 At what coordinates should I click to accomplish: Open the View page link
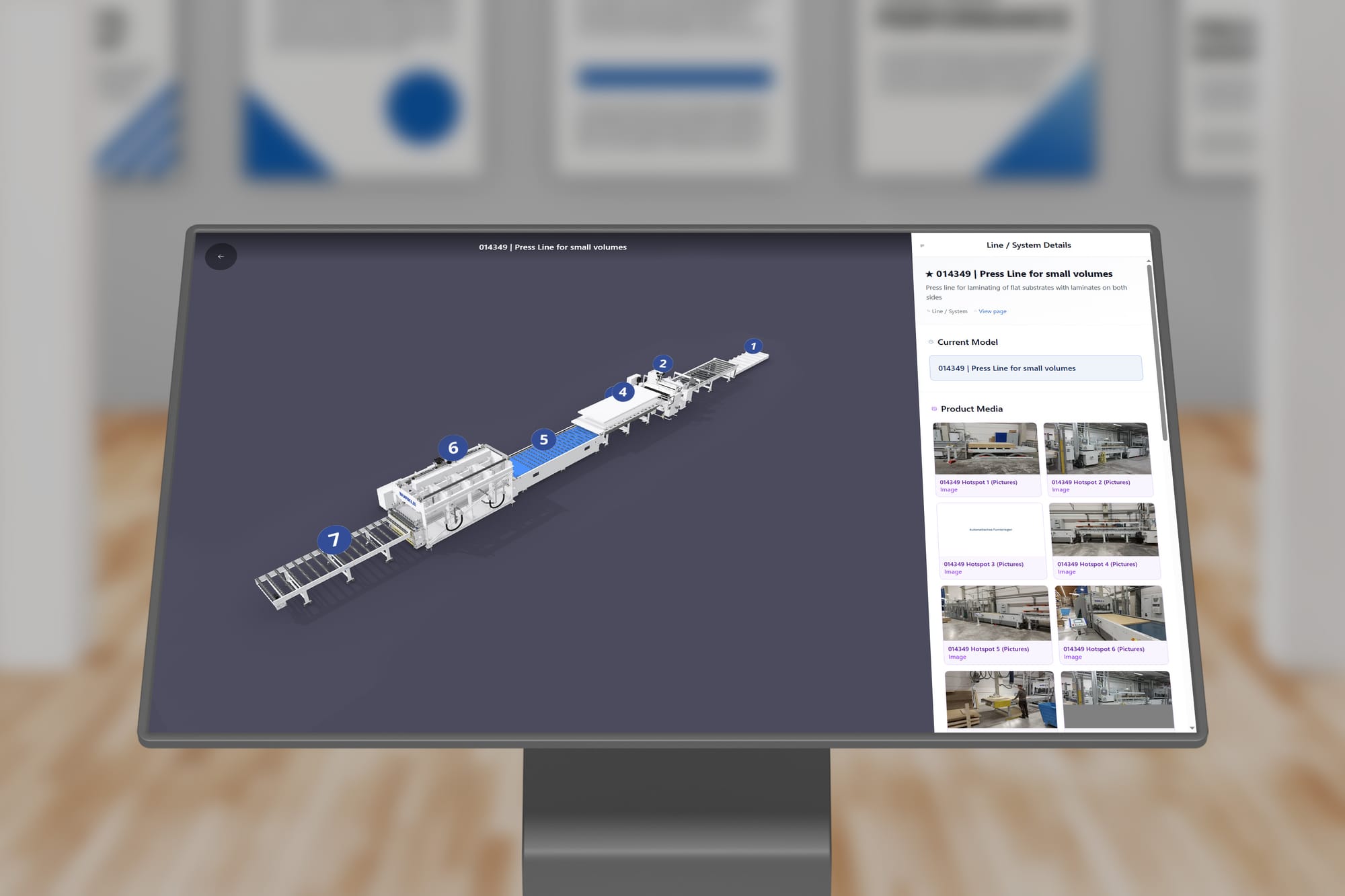[992, 311]
